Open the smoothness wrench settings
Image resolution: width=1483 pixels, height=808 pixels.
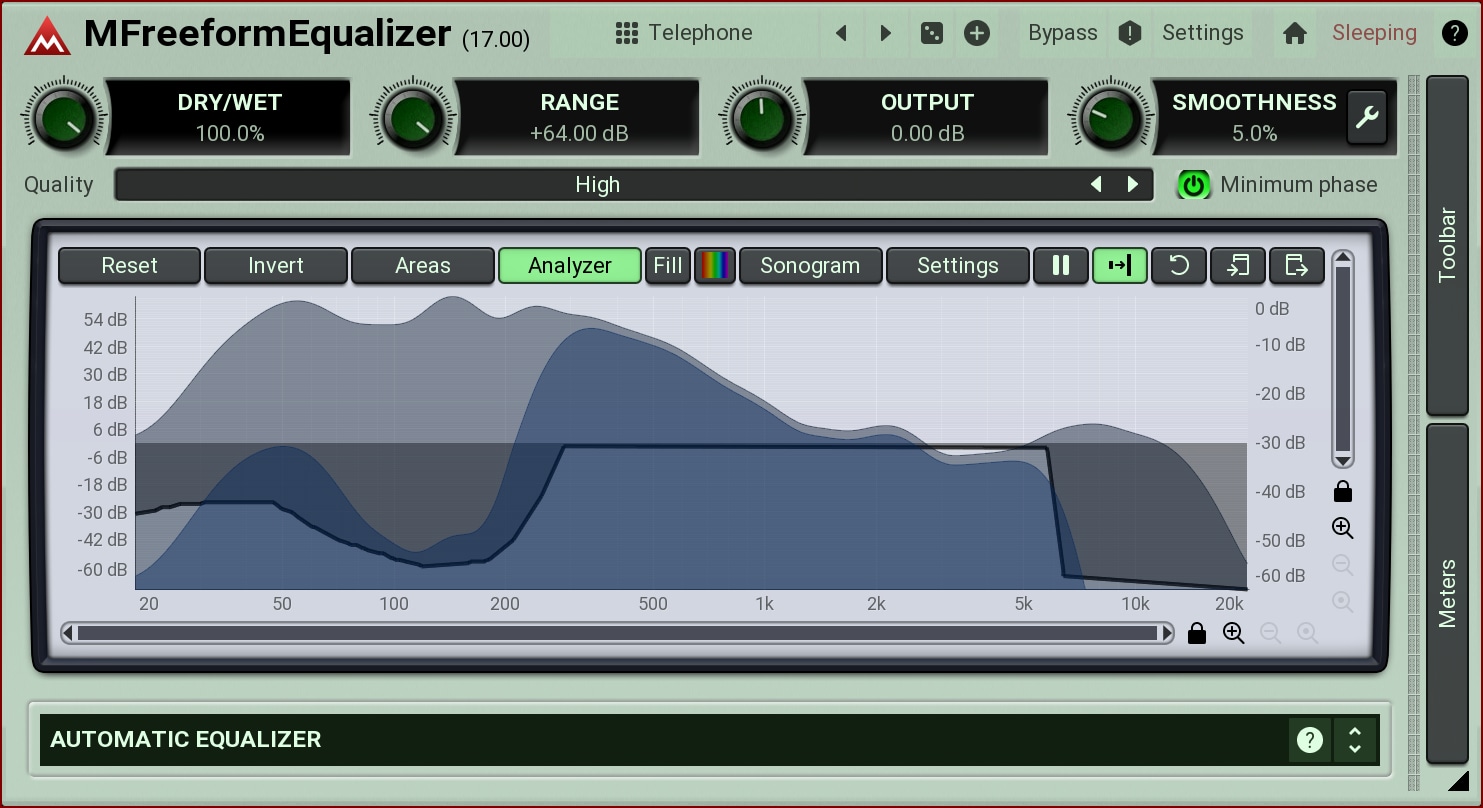point(1366,118)
